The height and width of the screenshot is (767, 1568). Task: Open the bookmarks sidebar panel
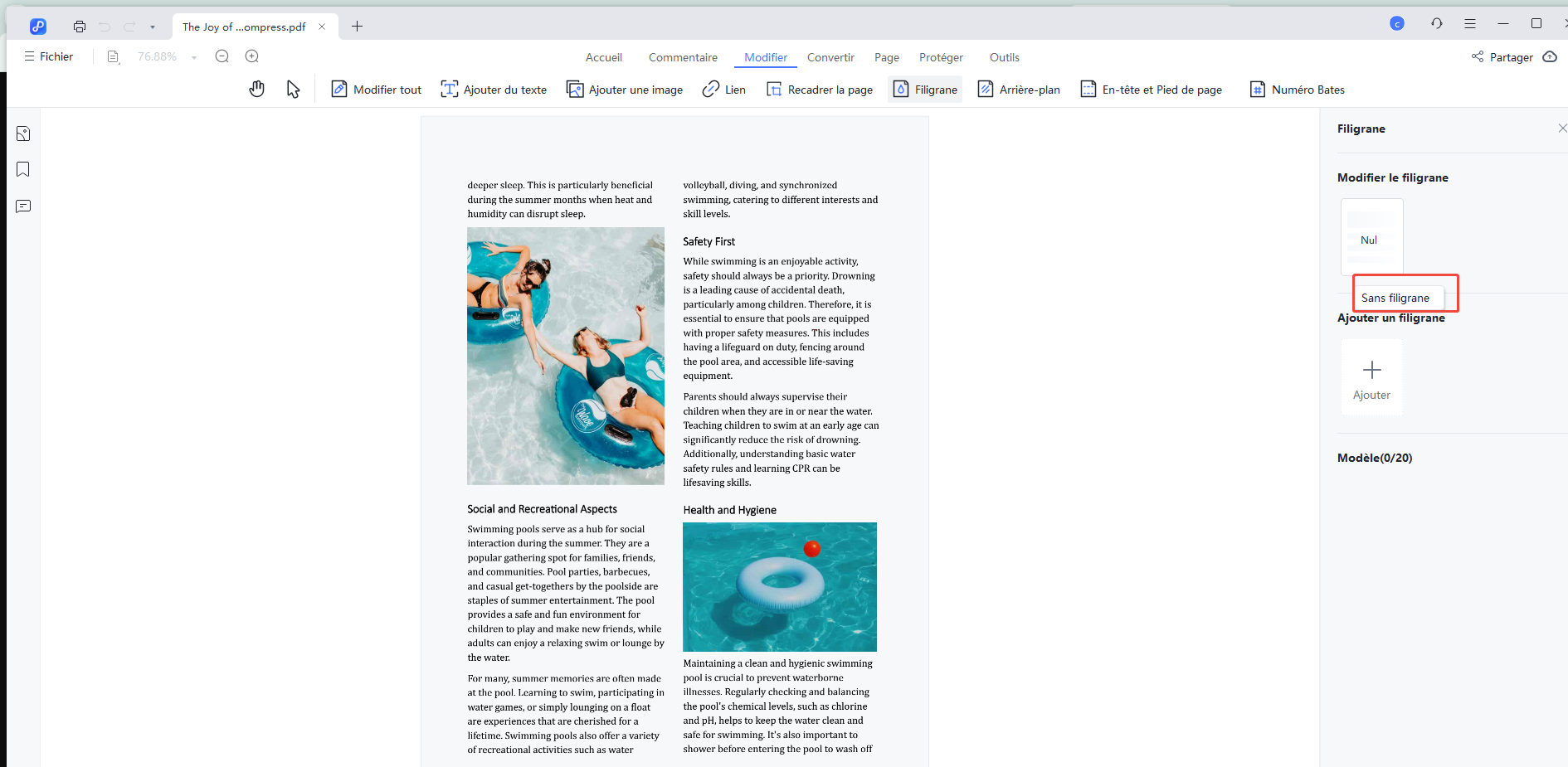click(x=23, y=170)
